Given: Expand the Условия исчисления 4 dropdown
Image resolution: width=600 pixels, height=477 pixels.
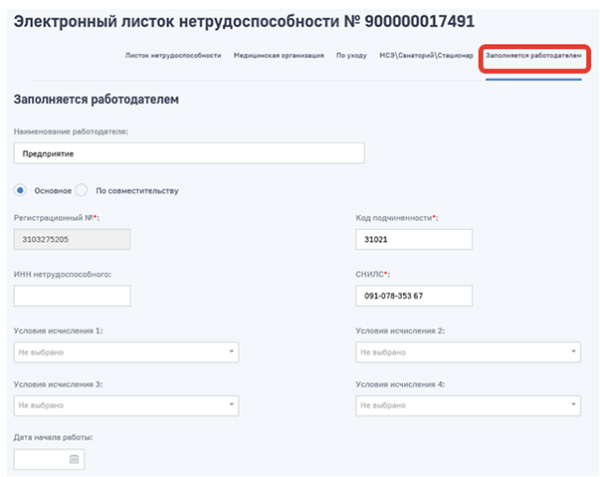Looking at the screenshot, I should tap(468, 405).
